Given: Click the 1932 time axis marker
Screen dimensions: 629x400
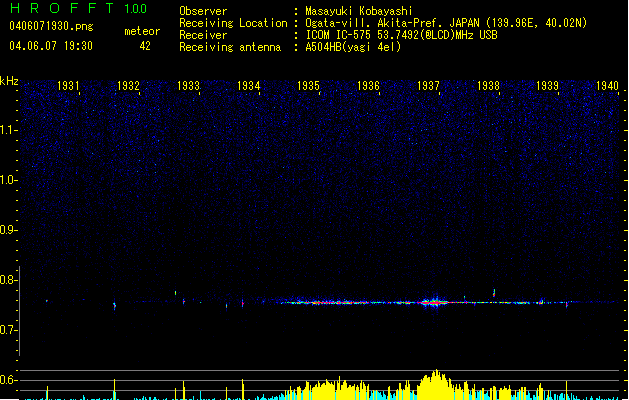Looking at the screenshot, I should click(128, 86).
